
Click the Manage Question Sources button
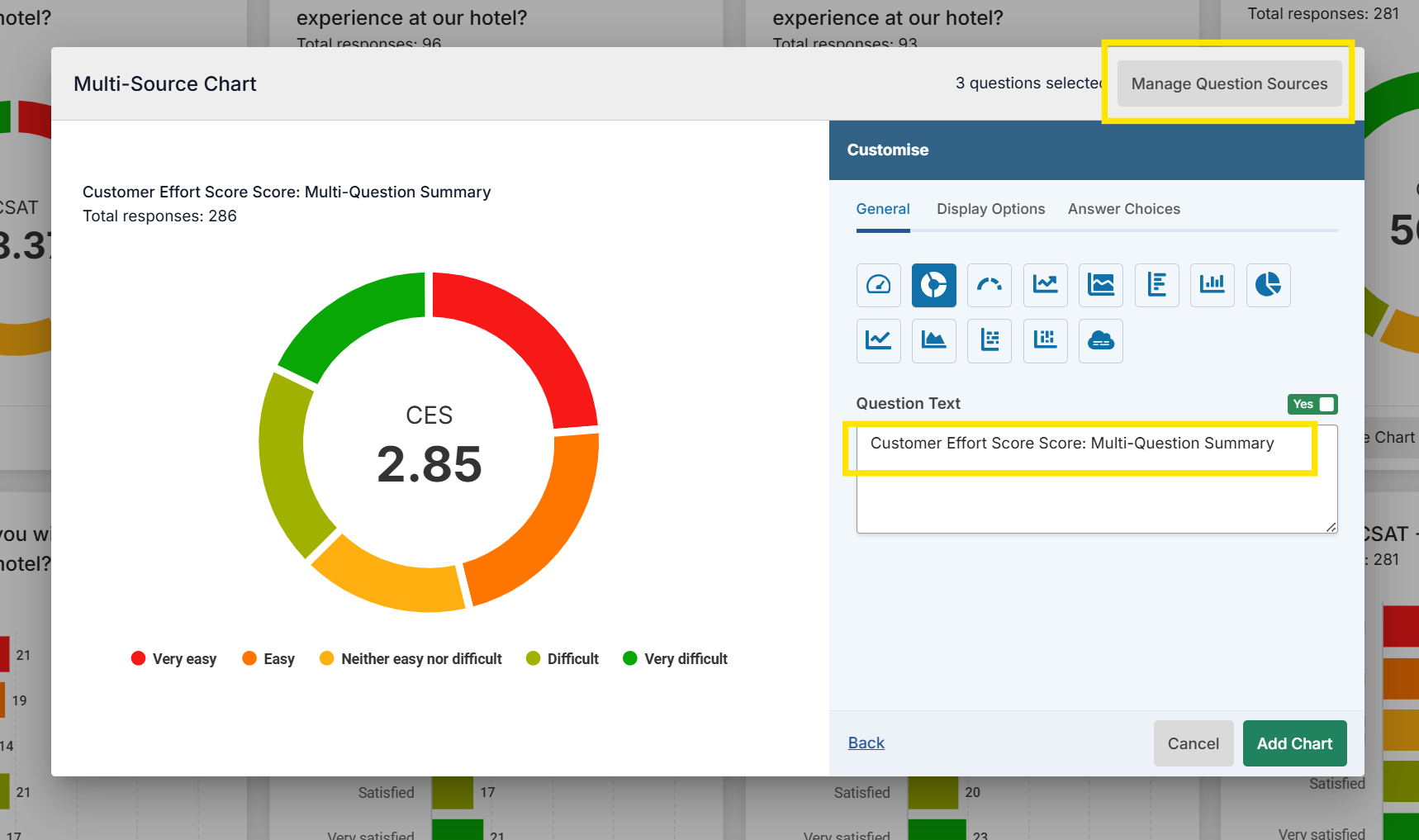click(1228, 83)
